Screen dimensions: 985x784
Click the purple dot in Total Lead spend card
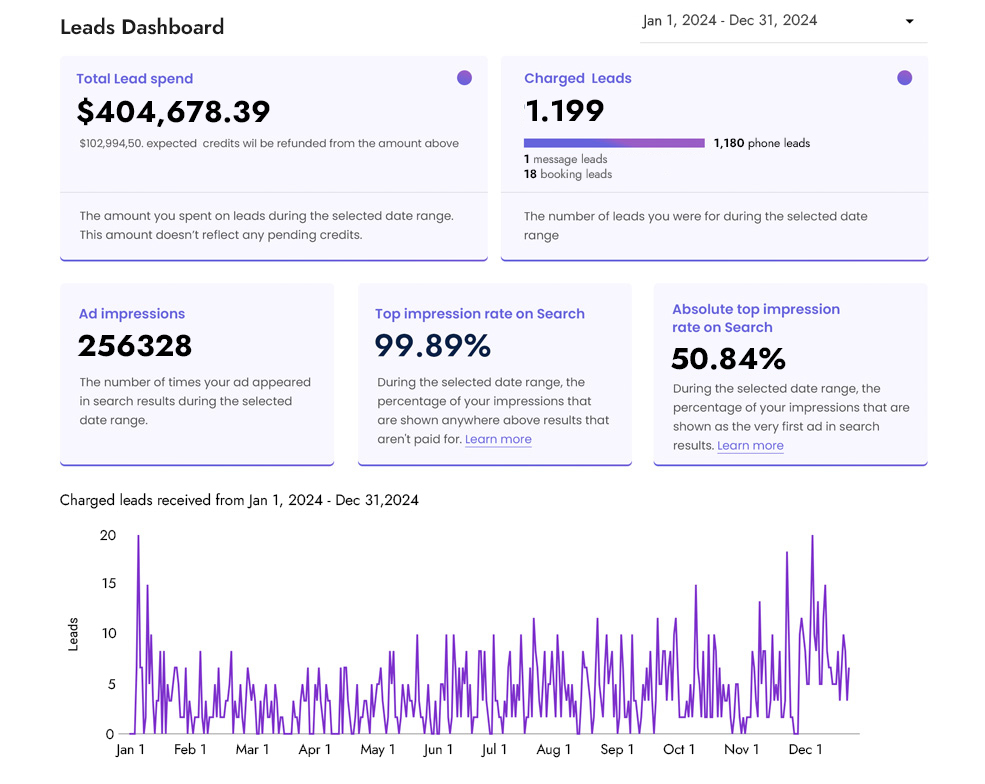[464, 78]
